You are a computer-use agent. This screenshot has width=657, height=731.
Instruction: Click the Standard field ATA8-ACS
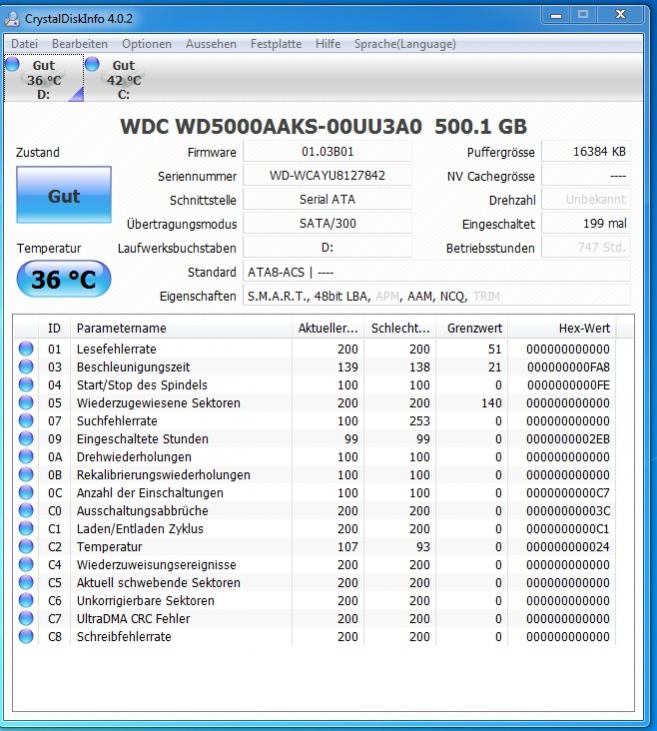coord(436,272)
